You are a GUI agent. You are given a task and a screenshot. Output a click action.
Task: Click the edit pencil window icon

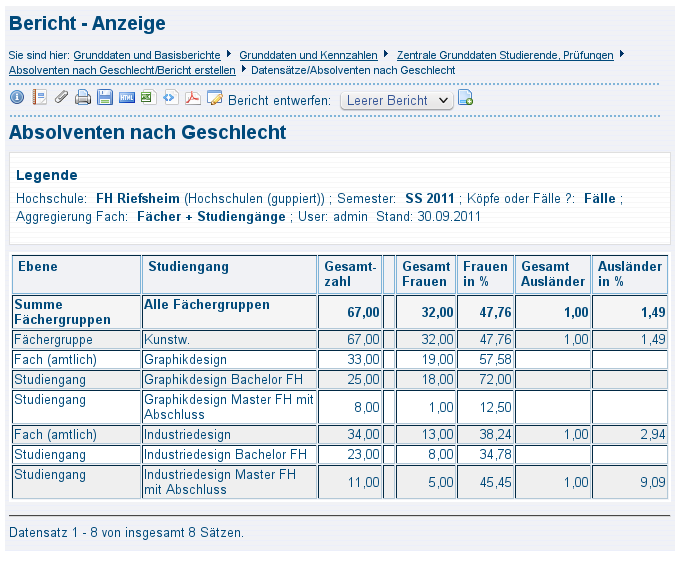[215, 98]
